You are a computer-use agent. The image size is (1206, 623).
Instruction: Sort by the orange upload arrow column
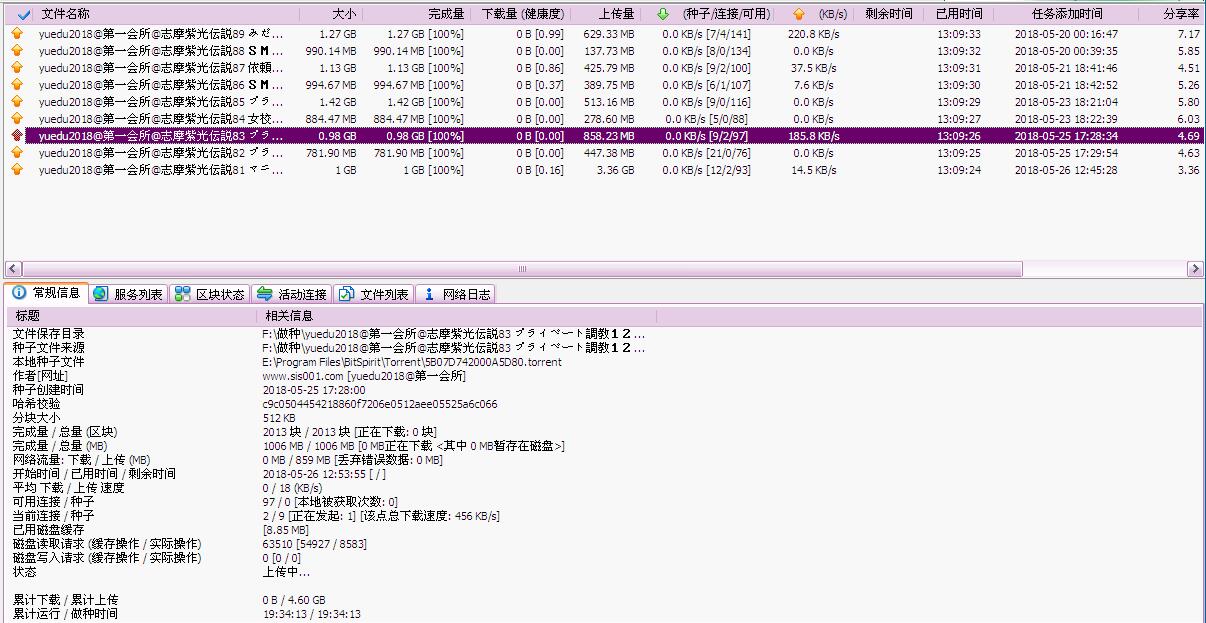tap(798, 15)
